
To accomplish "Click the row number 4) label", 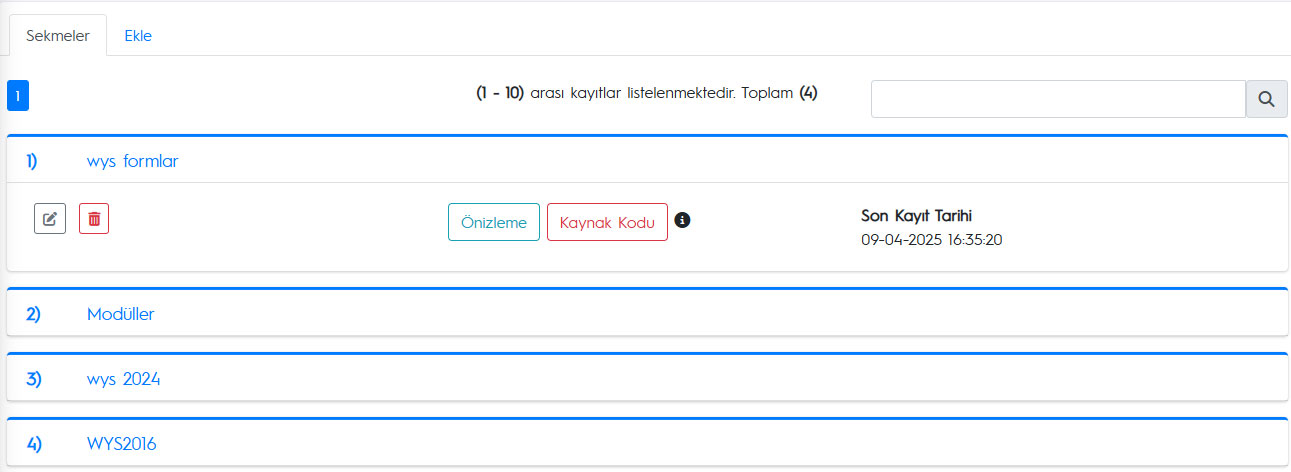I will (33, 443).
